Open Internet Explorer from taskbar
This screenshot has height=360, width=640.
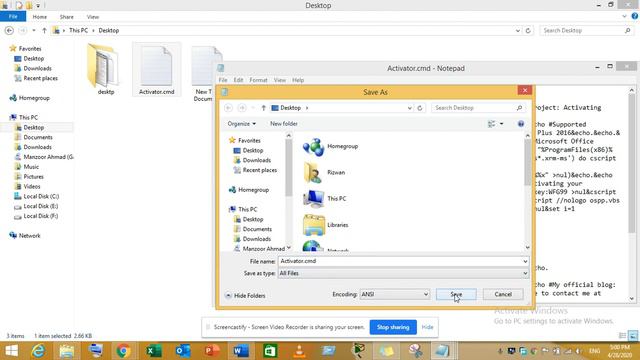pyautogui.click(x=38, y=351)
